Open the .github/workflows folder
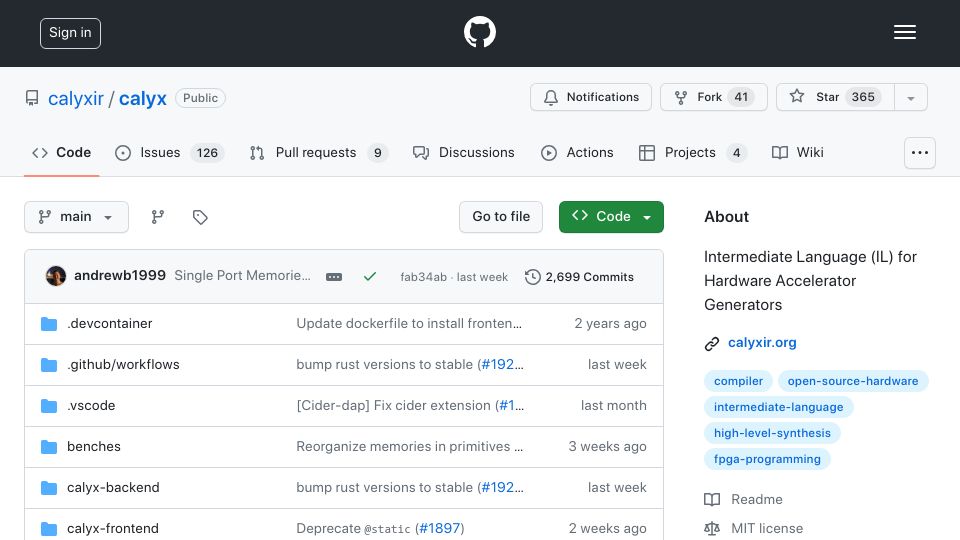This screenshot has height=540, width=960. (123, 364)
